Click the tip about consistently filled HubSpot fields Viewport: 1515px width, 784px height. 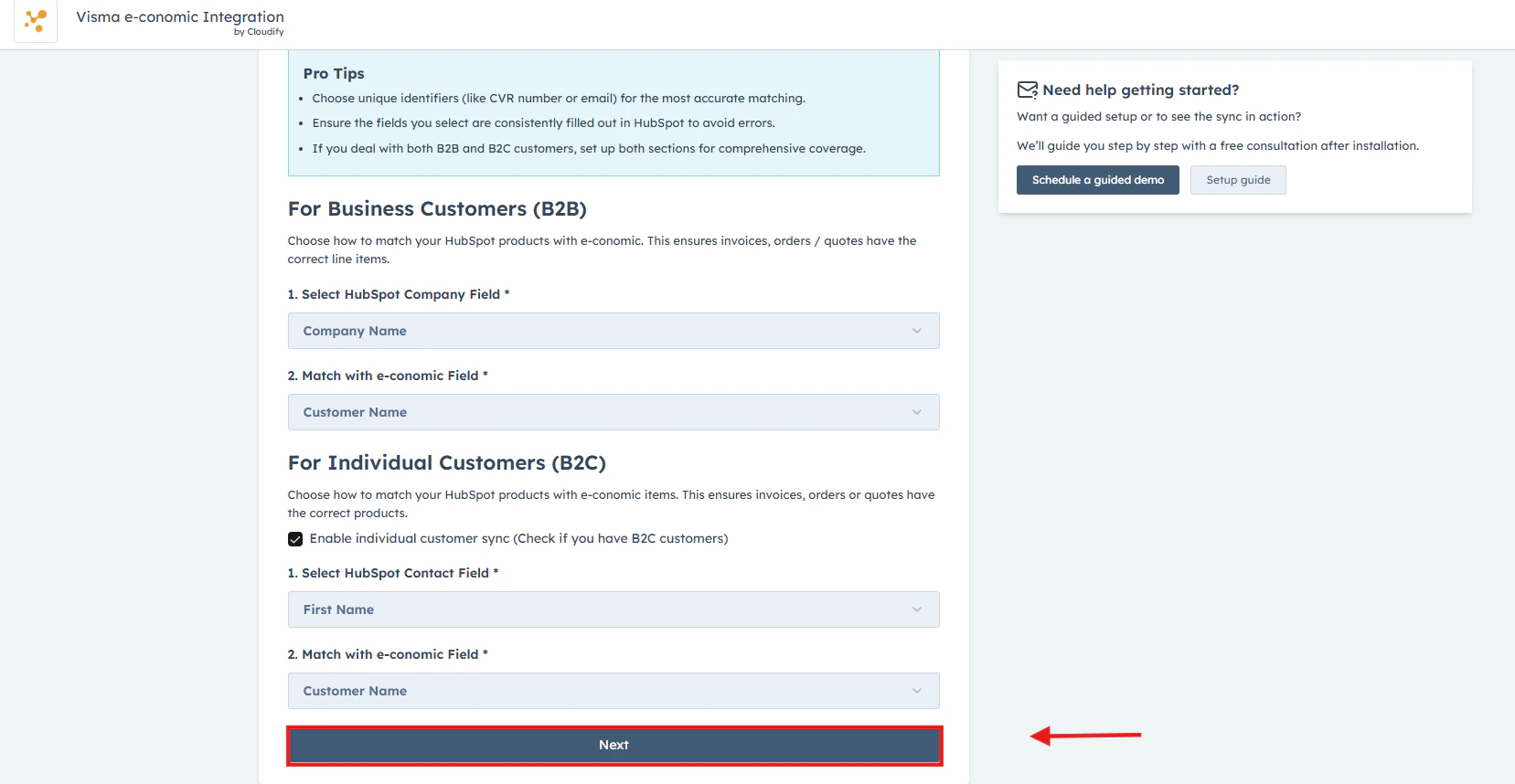[x=543, y=122]
